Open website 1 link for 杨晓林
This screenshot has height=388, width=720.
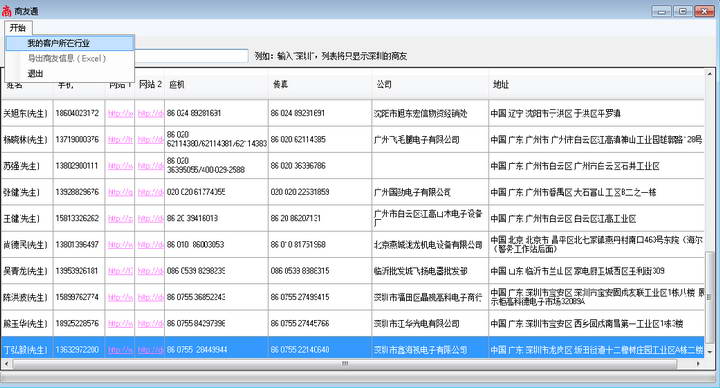coord(120,140)
